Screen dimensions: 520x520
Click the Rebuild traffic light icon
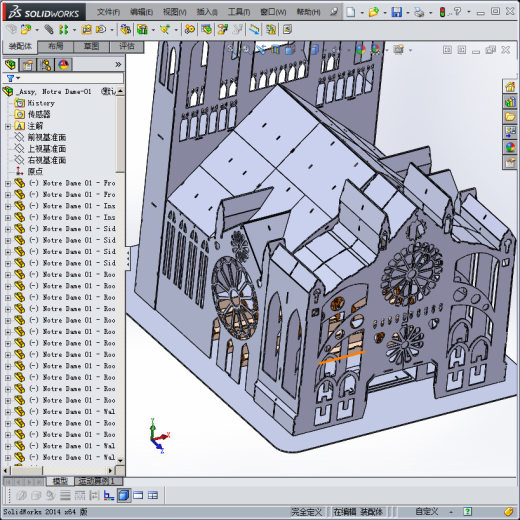tap(443, 12)
